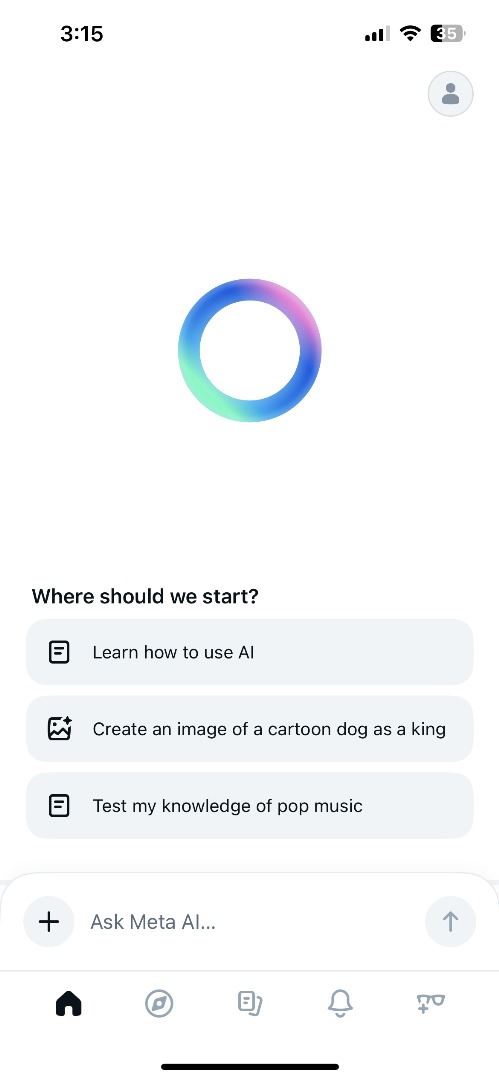The height and width of the screenshot is (1080, 499).
Task: Focus the Ask Meta AI input field
Action: click(250, 922)
